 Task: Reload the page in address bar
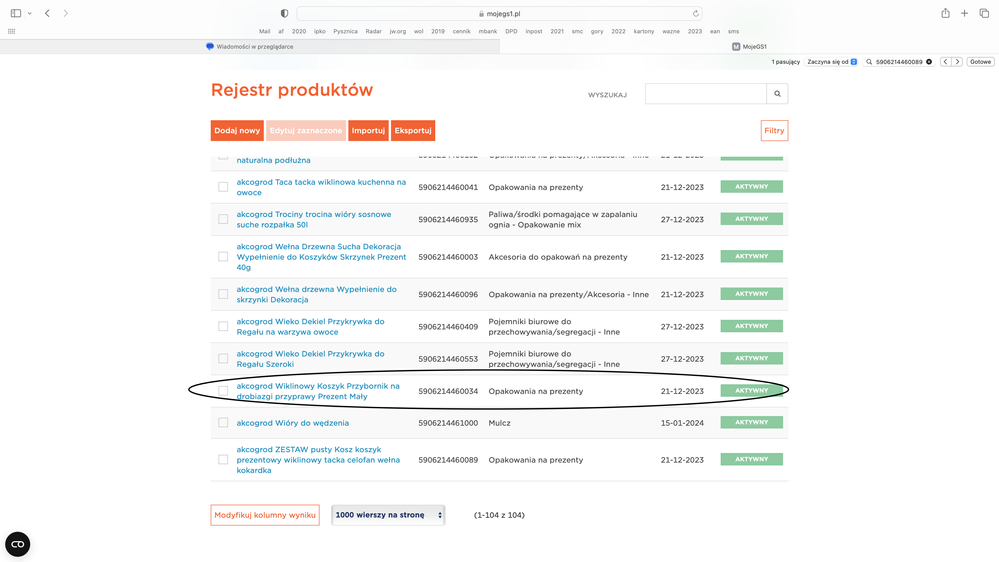[x=695, y=14]
